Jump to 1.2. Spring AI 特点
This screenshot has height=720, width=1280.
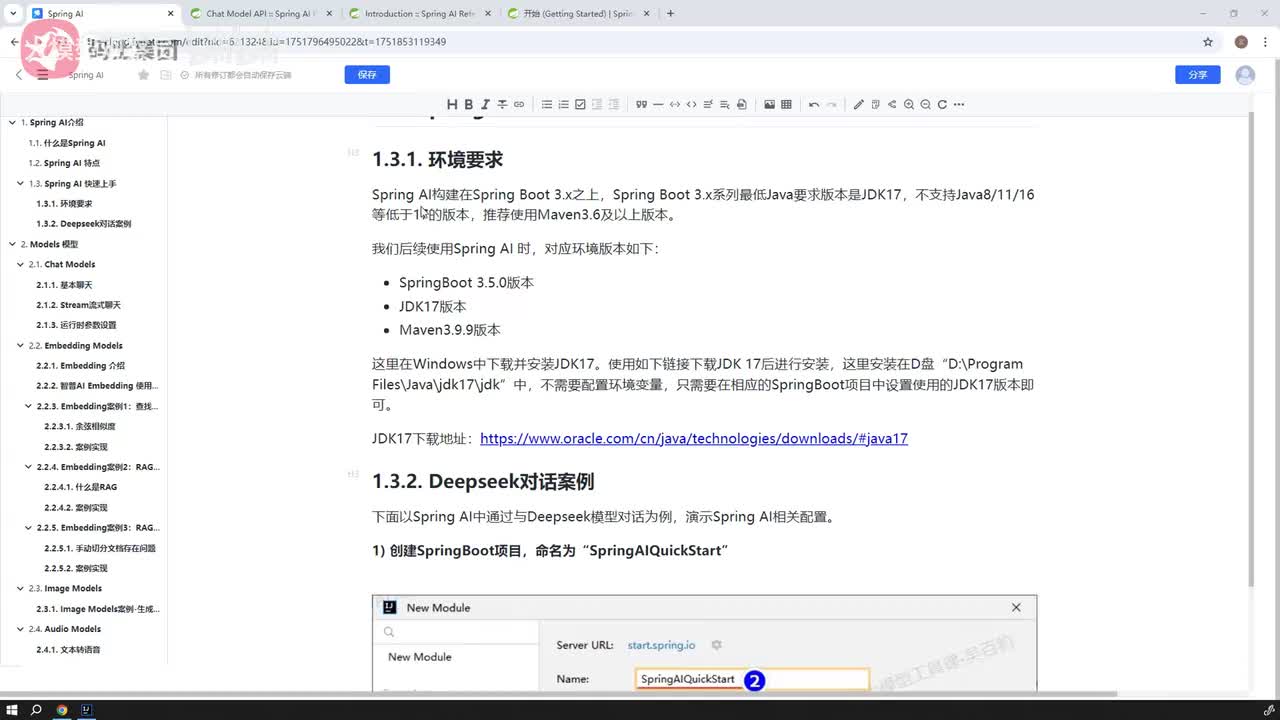[64, 163]
